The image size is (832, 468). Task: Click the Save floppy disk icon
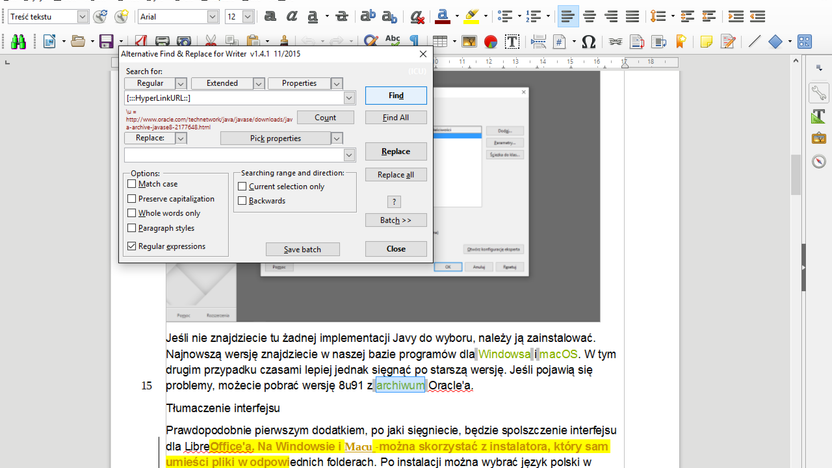click(x=107, y=41)
